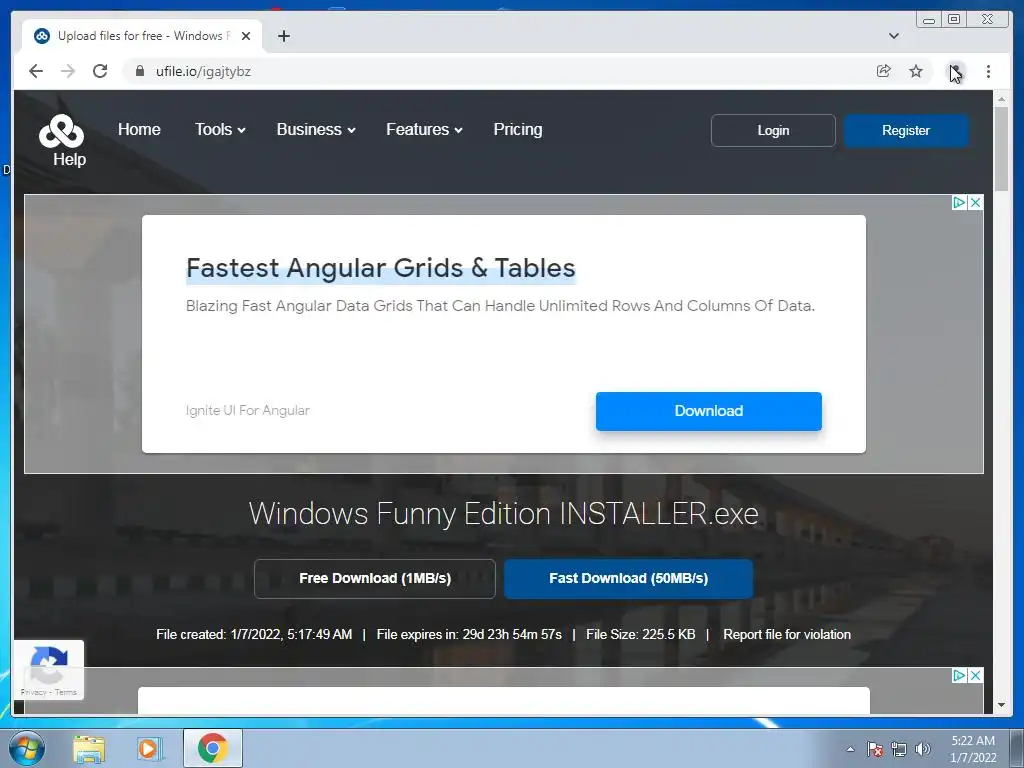Click Ignite UI For Angular text
The width and height of the screenshot is (1024, 768).
[x=248, y=410]
